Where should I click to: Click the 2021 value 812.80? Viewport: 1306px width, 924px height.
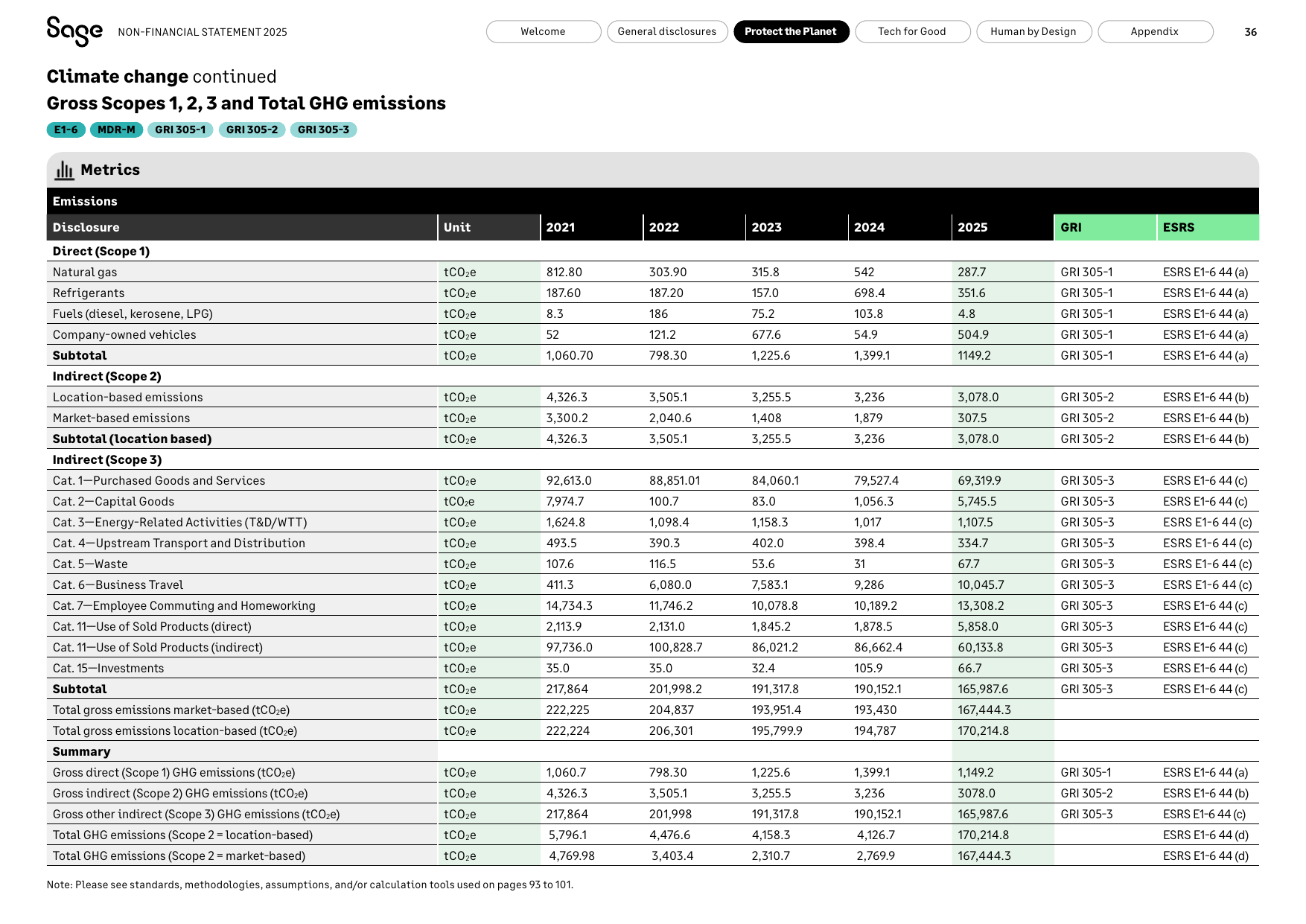pyautogui.click(x=564, y=273)
